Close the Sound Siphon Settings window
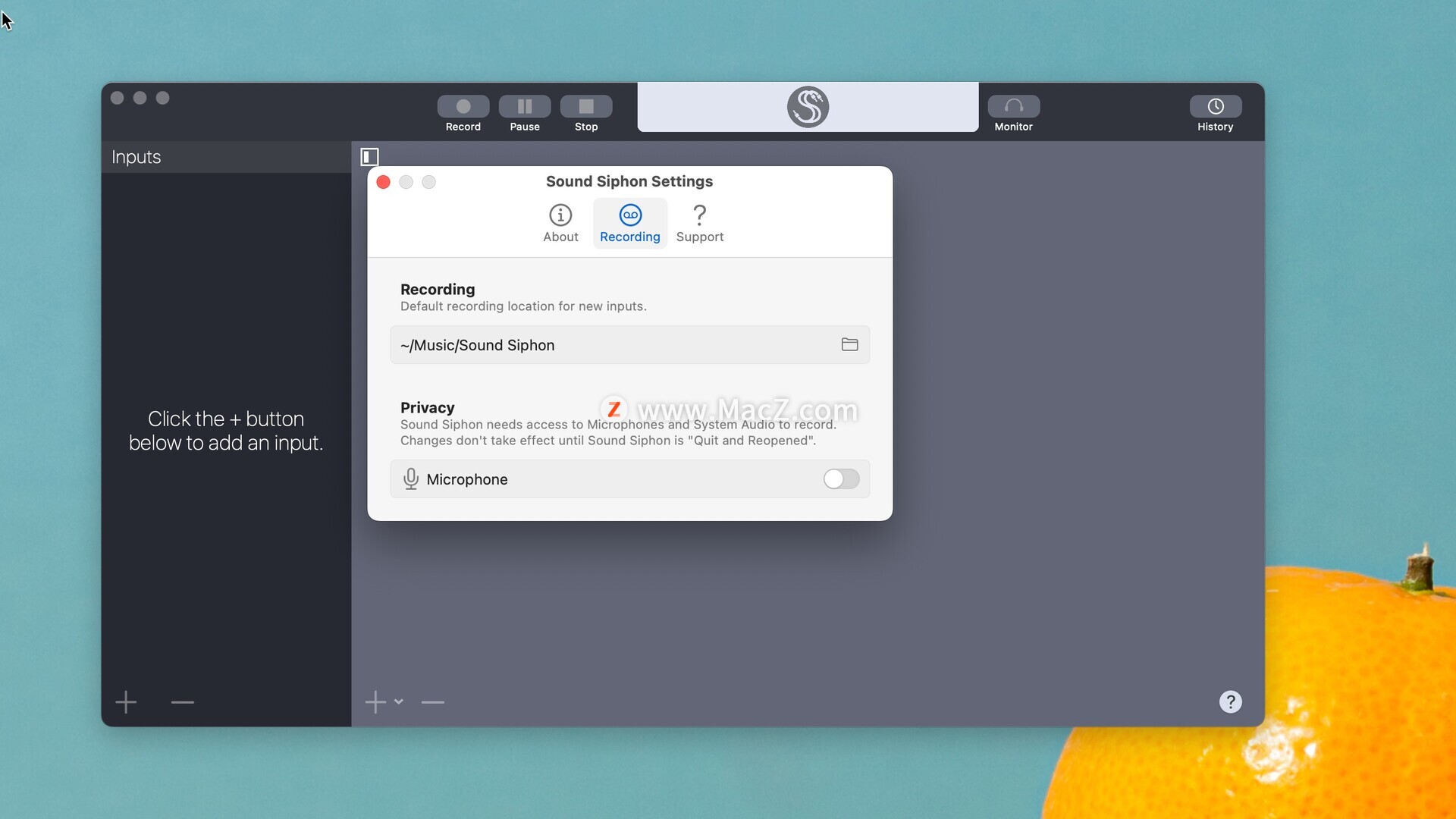The height and width of the screenshot is (819, 1456). tap(384, 182)
